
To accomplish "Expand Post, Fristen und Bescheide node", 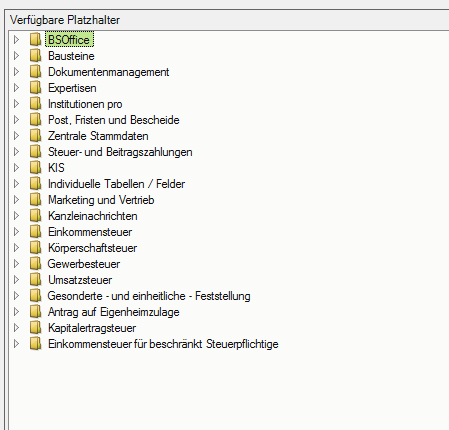I will coord(16,120).
